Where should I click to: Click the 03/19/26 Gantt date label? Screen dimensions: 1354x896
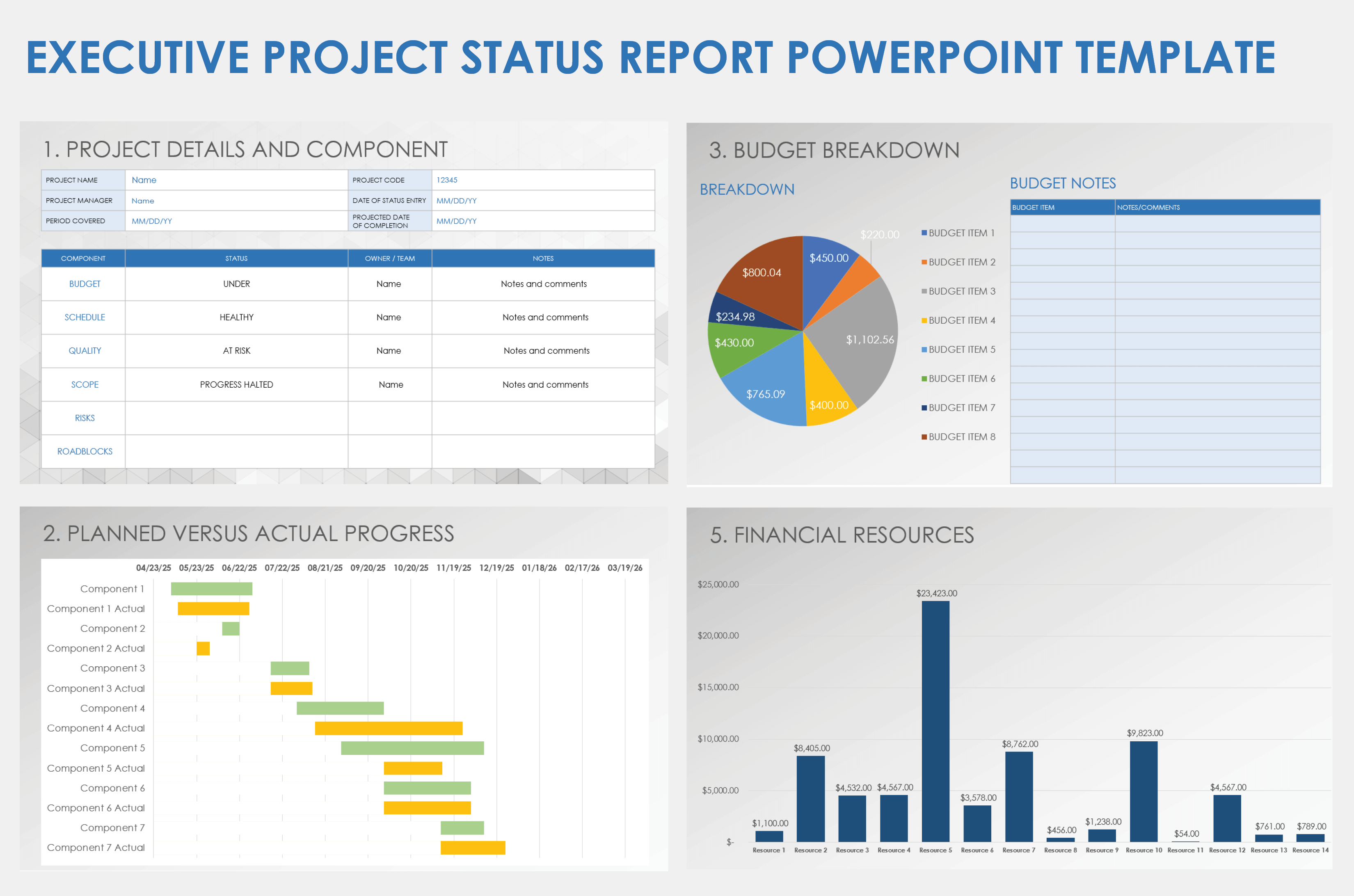click(625, 568)
